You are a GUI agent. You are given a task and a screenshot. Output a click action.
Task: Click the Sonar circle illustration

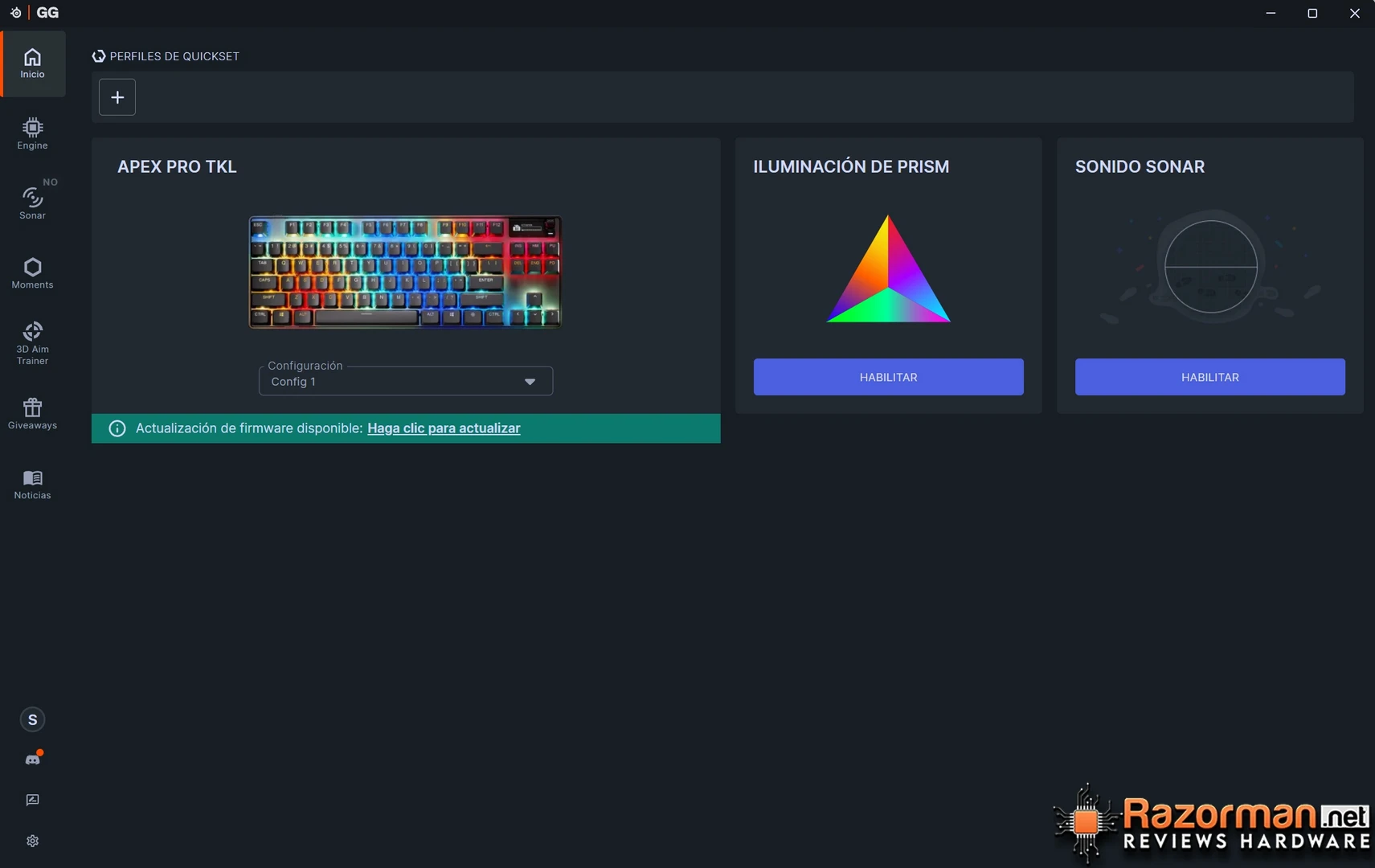coord(1210,267)
